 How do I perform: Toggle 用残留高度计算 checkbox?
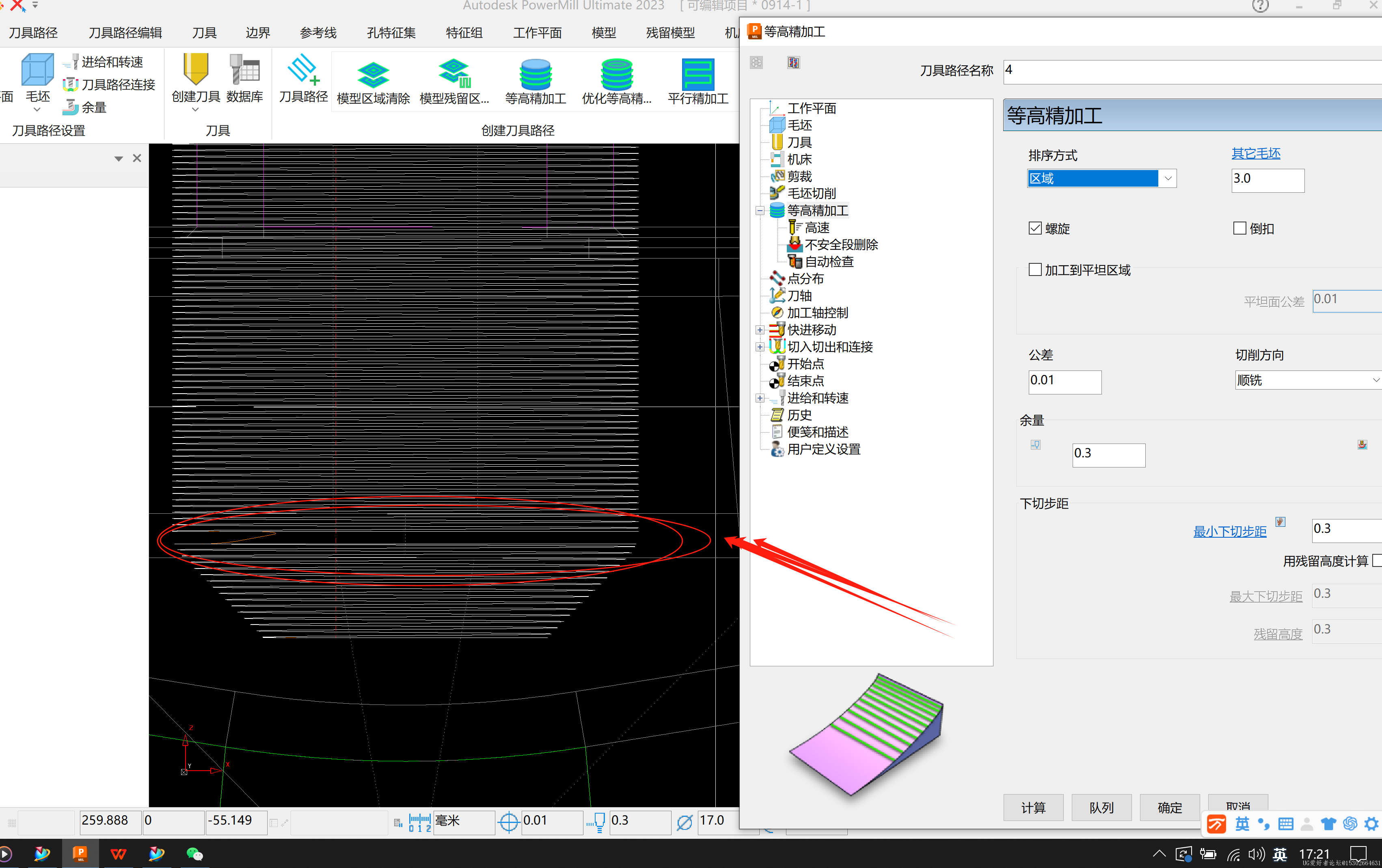coord(1377,560)
